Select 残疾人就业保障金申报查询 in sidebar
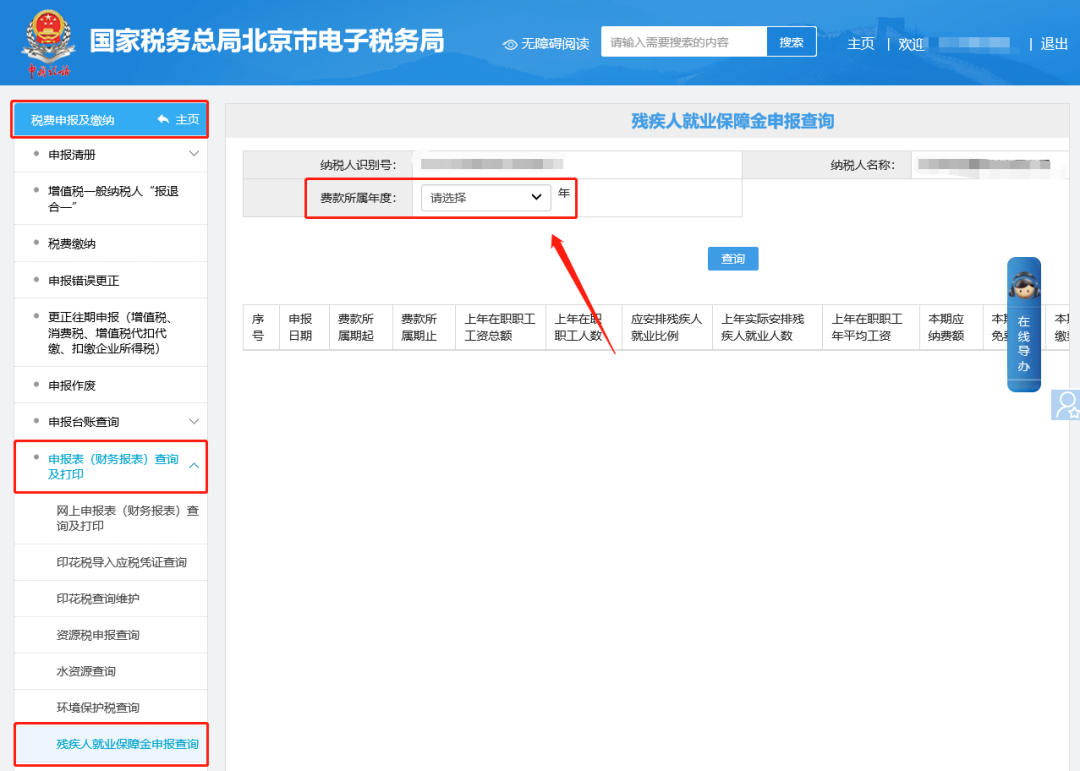This screenshot has width=1080, height=771. [x=127, y=744]
